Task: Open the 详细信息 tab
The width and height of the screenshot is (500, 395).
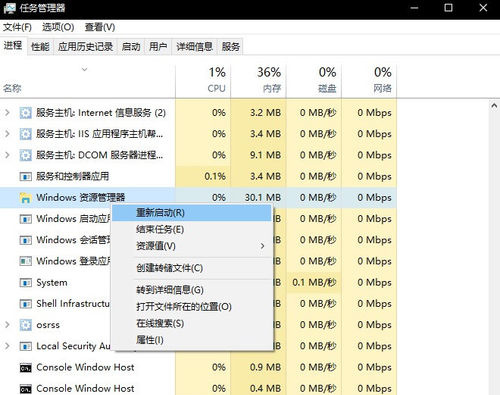Action: coord(194,47)
